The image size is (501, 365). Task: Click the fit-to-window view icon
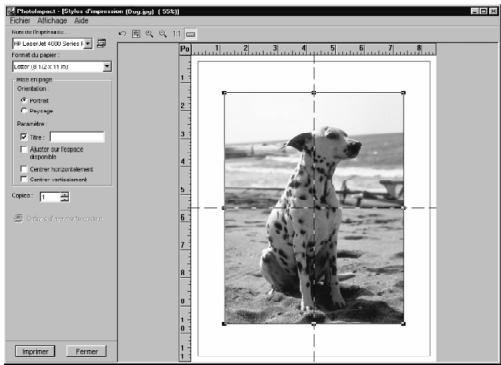(136, 34)
